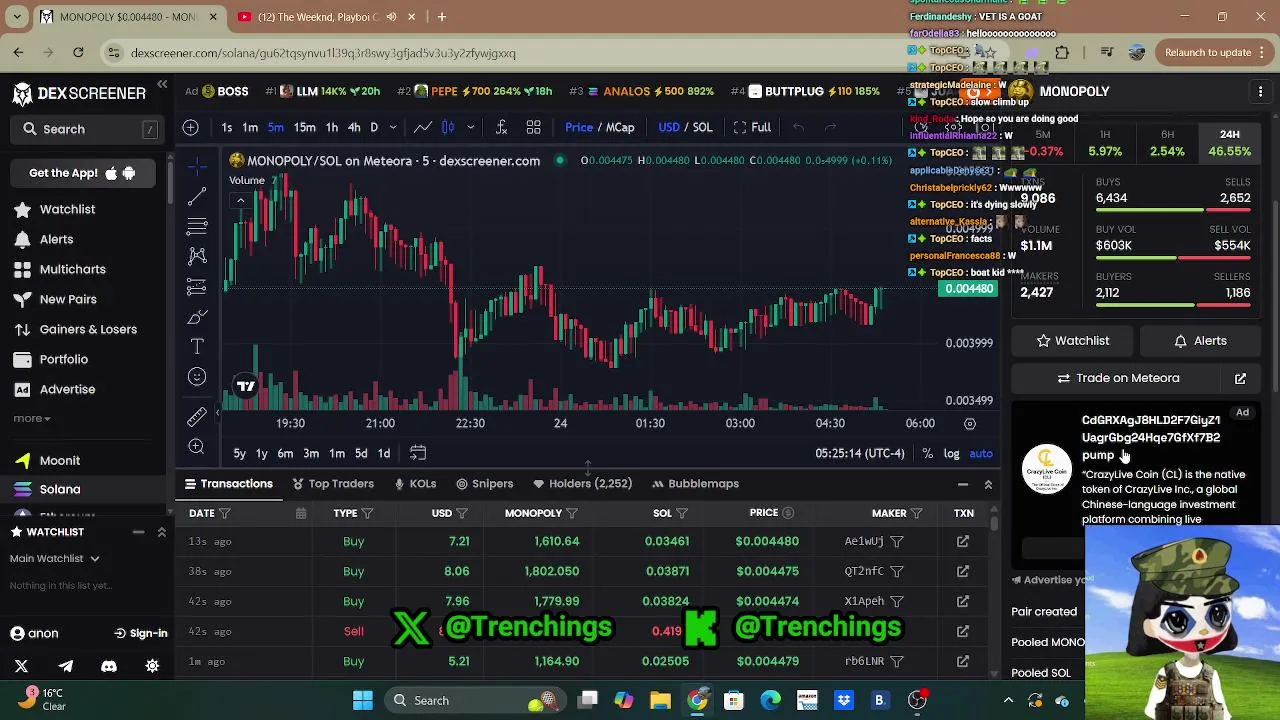Set chart range to 5d
This screenshot has height=720, width=1280.
(361, 453)
